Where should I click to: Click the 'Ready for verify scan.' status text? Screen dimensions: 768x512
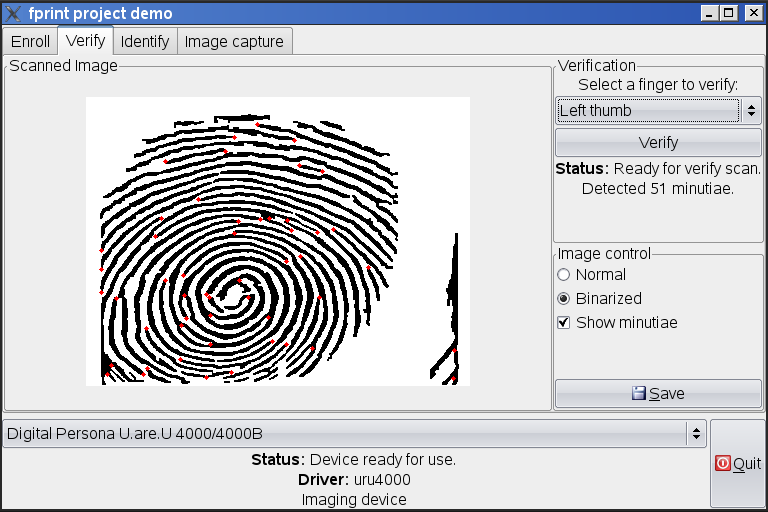(687, 169)
